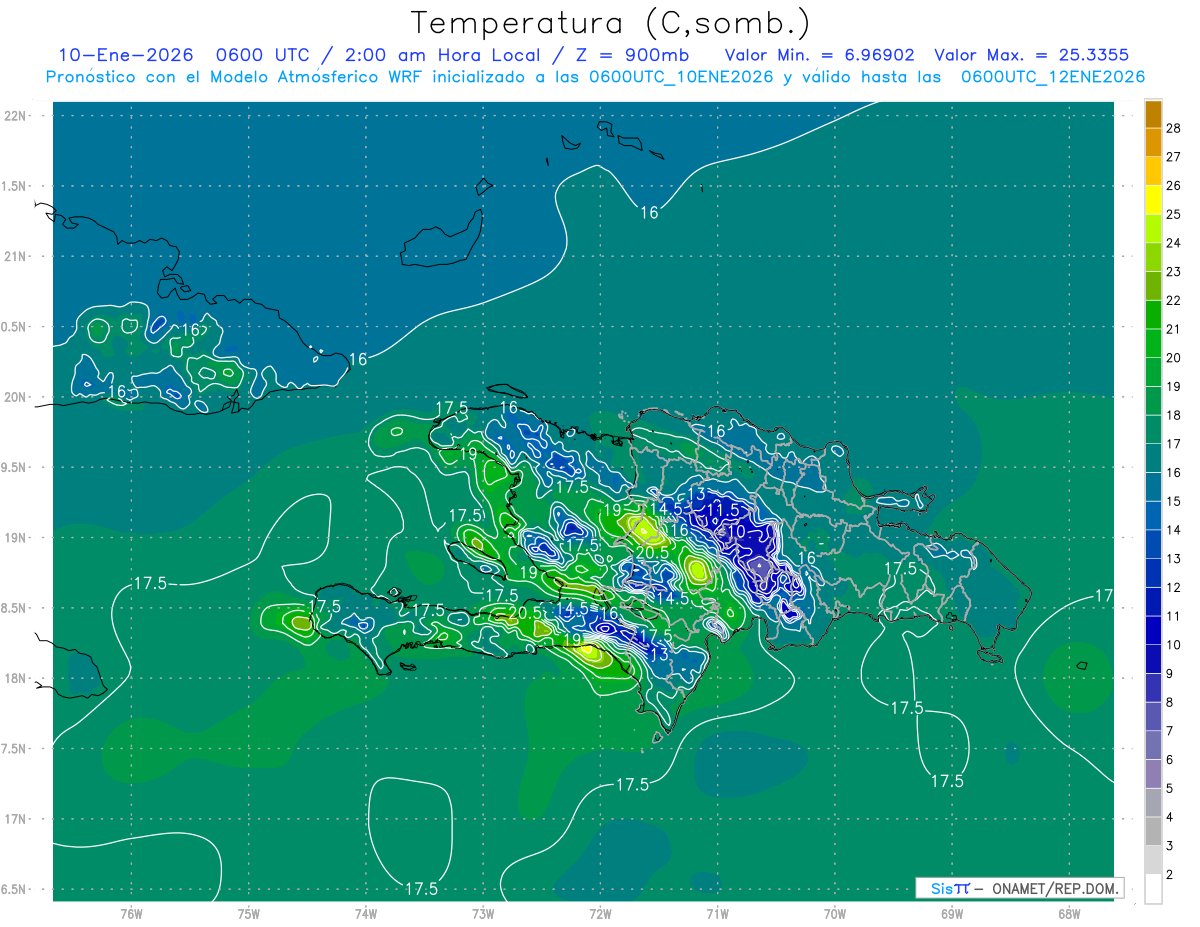Click the gray colorbar segment between 3 and 4
The height and width of the screenshot is (927, 1200).
click(x=1153, y=831)
